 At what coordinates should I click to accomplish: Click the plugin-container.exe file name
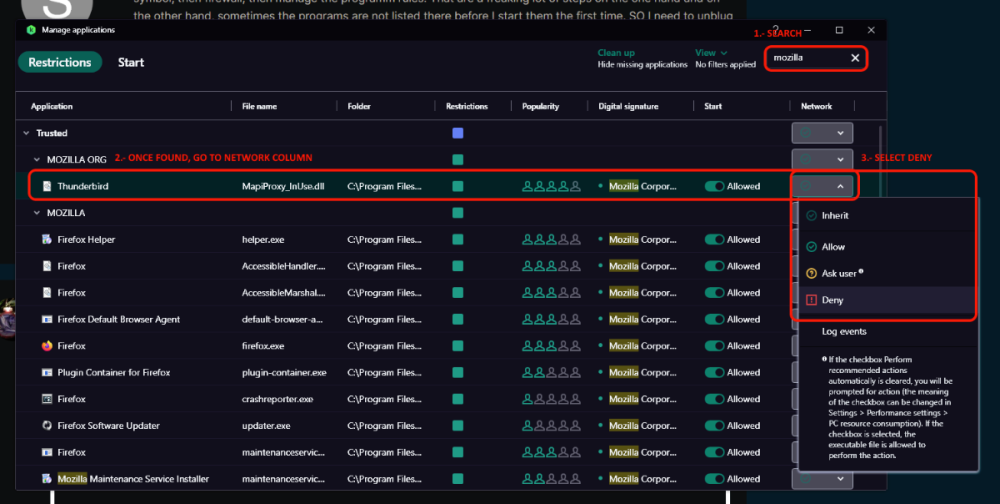pos(284,373)
